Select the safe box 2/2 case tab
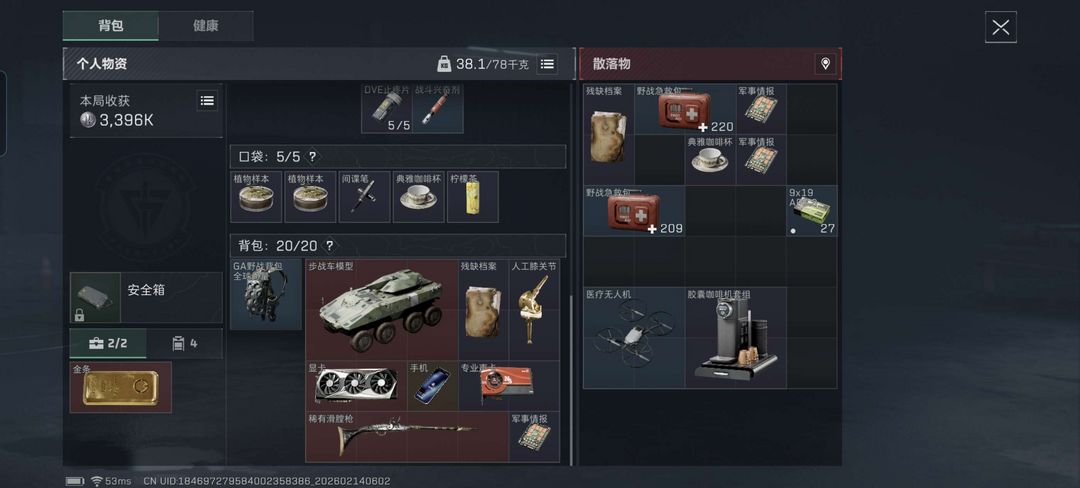The image size is (1080, 488). [108, 343]
